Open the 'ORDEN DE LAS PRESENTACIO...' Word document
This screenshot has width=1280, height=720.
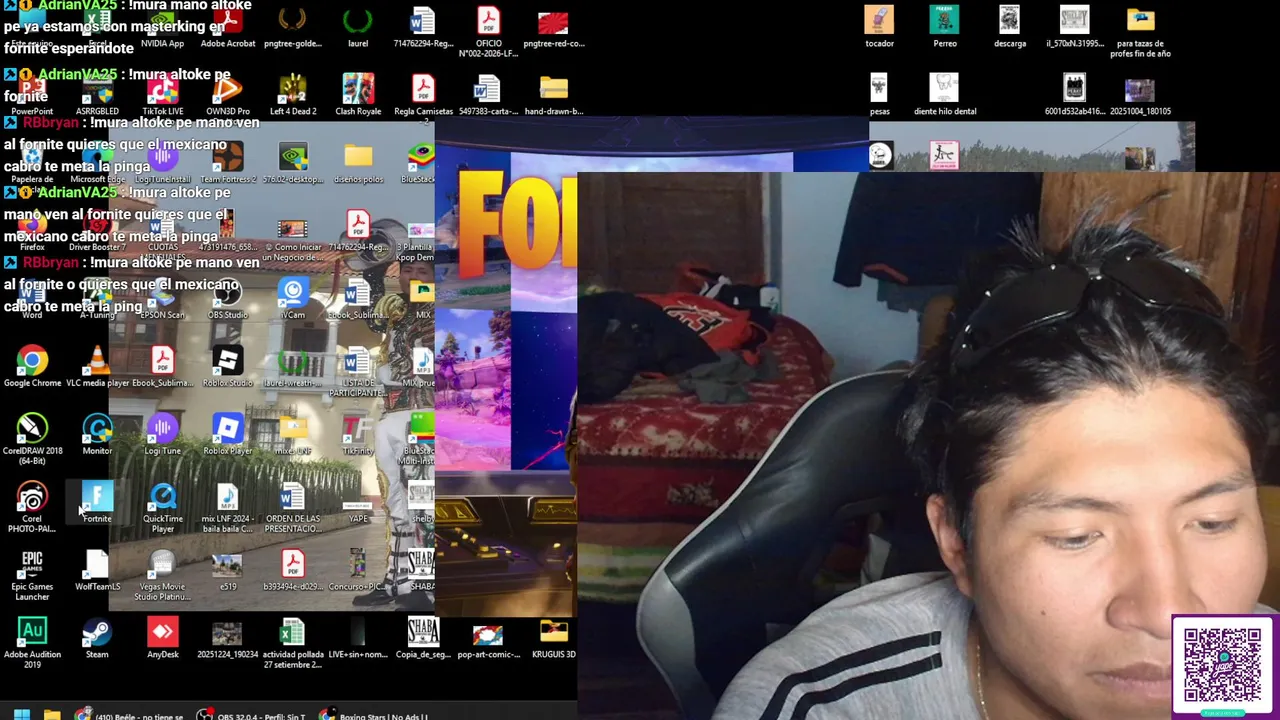(292, 508)
